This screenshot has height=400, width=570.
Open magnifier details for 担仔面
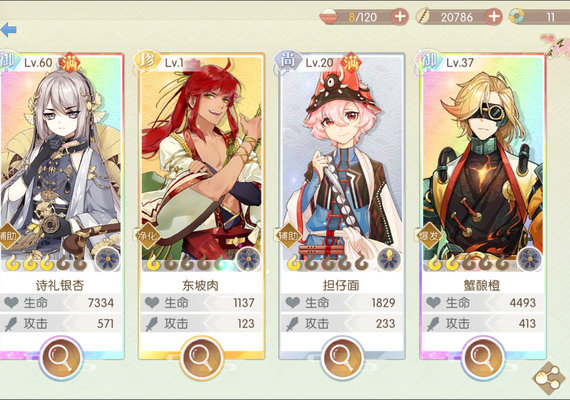click(x=342, y=358)
